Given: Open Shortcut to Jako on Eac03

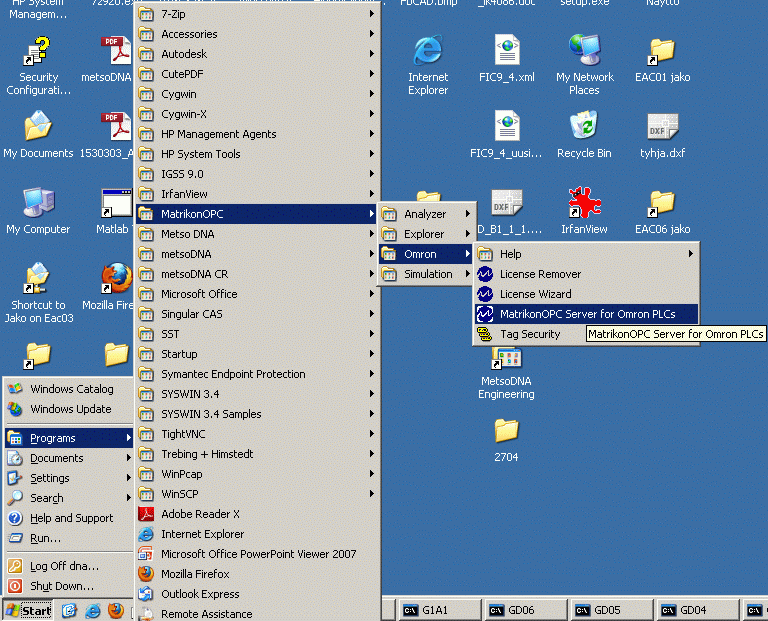Looking at the screenshot, I should [x=38, y=279].
